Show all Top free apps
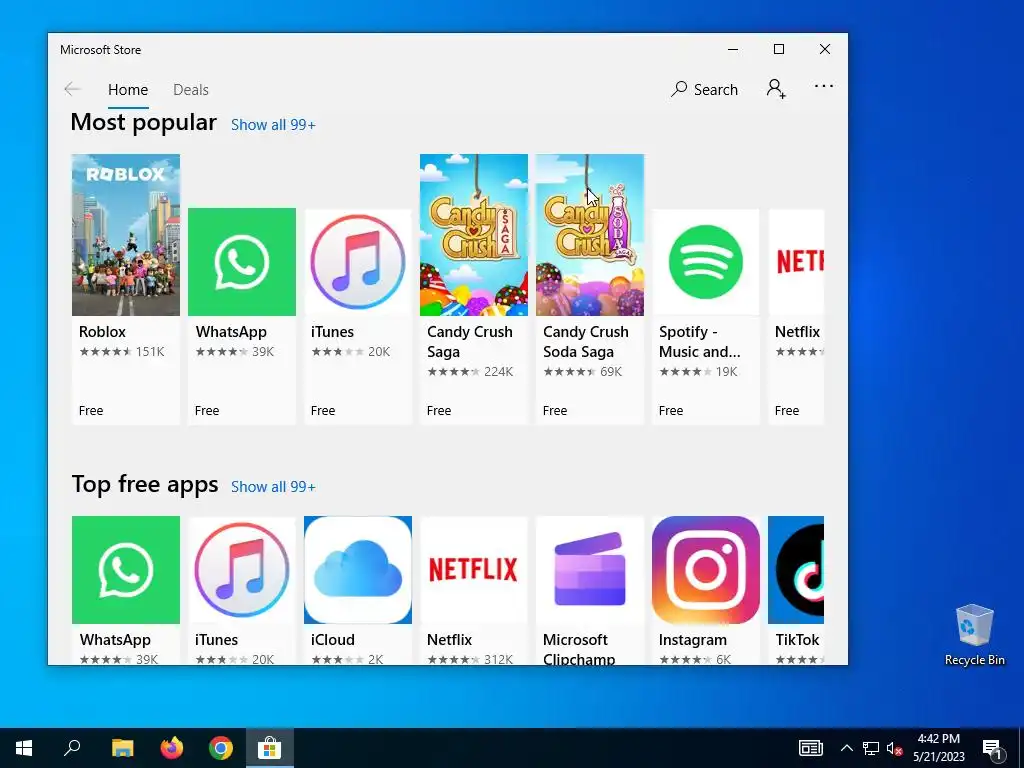Image resolution: width=1024 pixels, height=768 pixels. [273, 487]
